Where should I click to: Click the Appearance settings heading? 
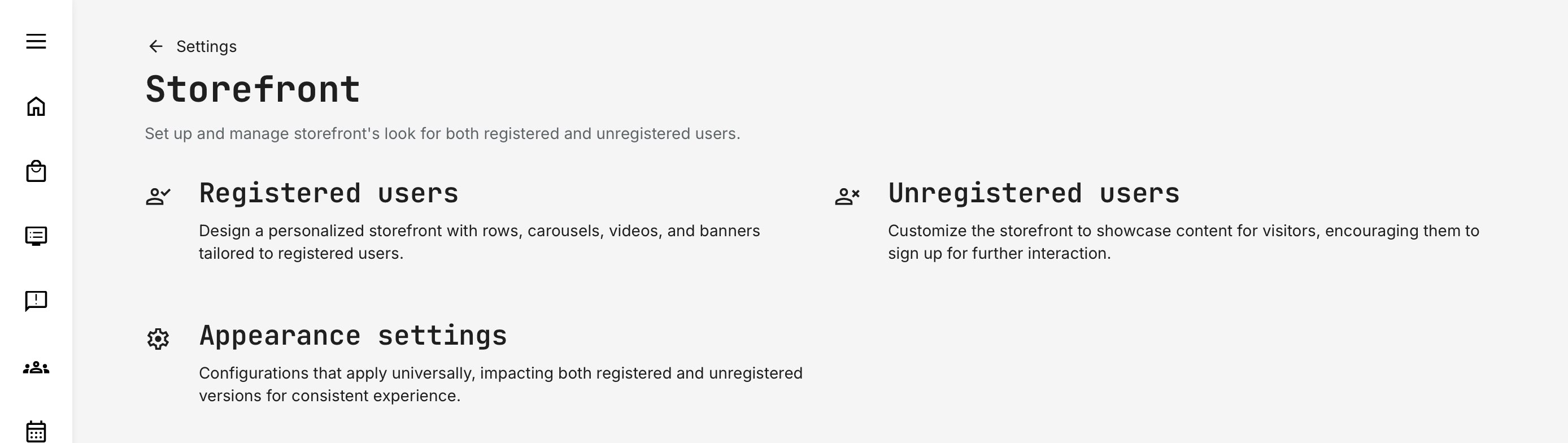point(353,335)
